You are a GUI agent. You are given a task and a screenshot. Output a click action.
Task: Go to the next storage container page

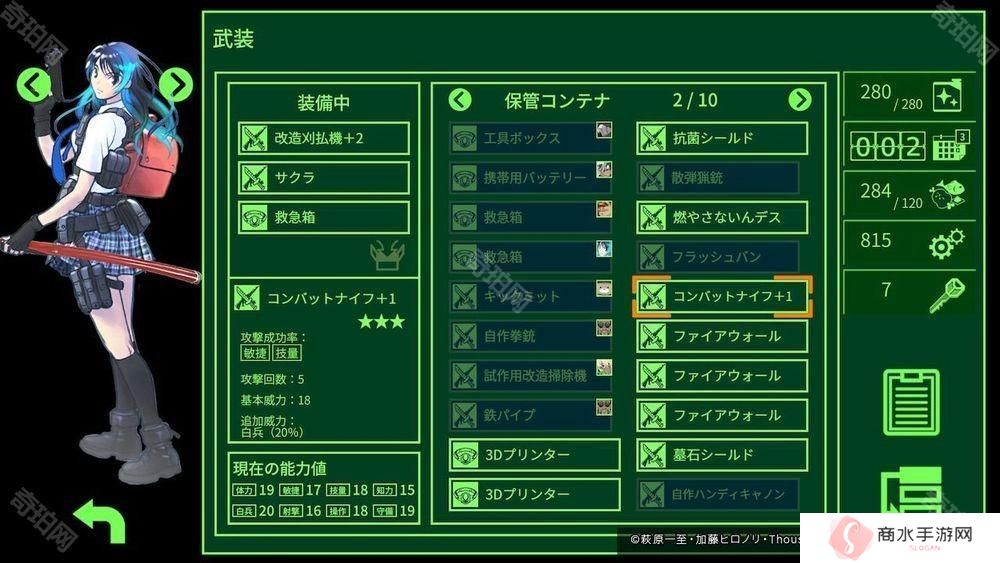800,99
